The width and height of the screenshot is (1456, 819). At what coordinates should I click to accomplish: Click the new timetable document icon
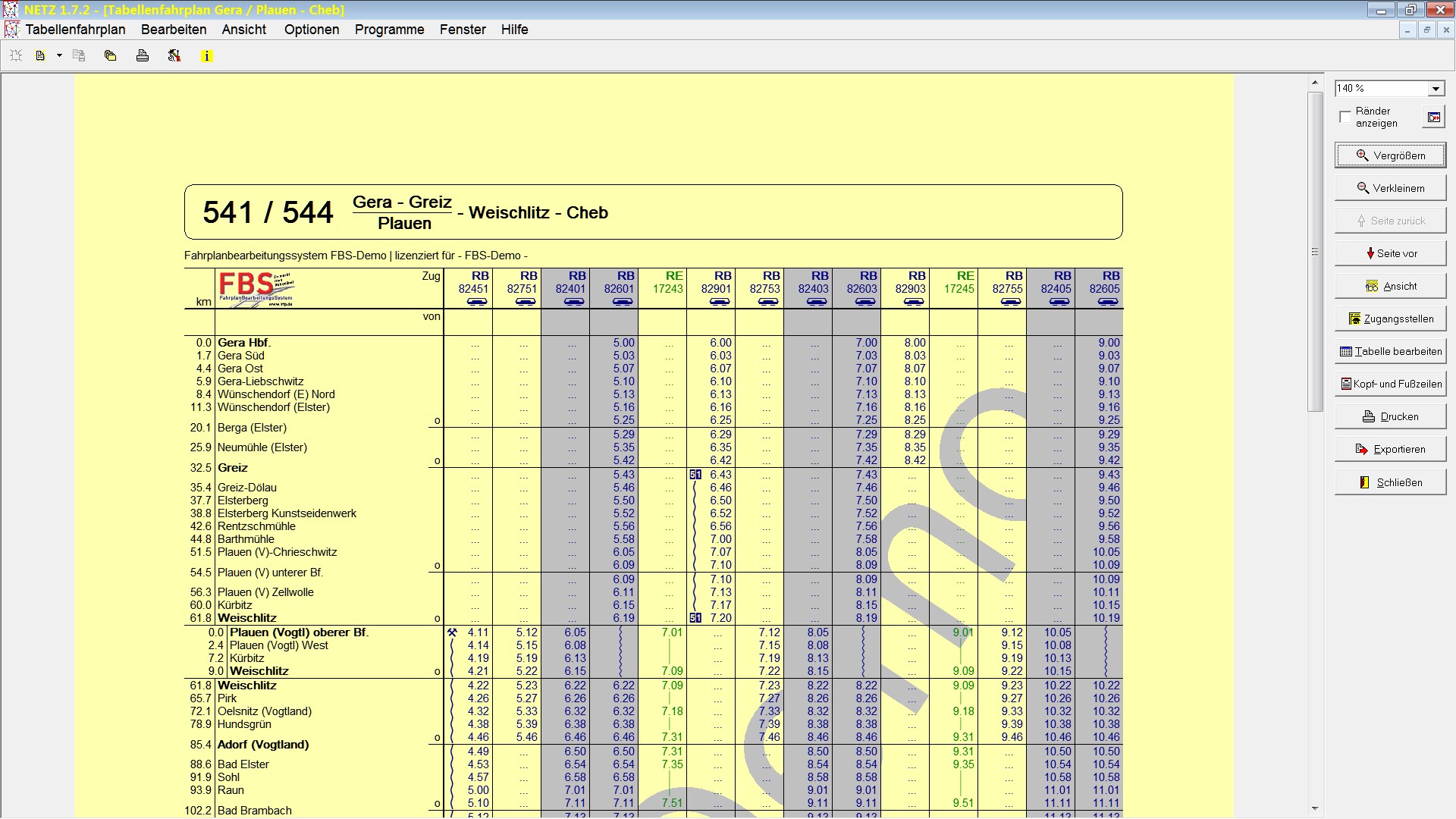tap(41, 56)
